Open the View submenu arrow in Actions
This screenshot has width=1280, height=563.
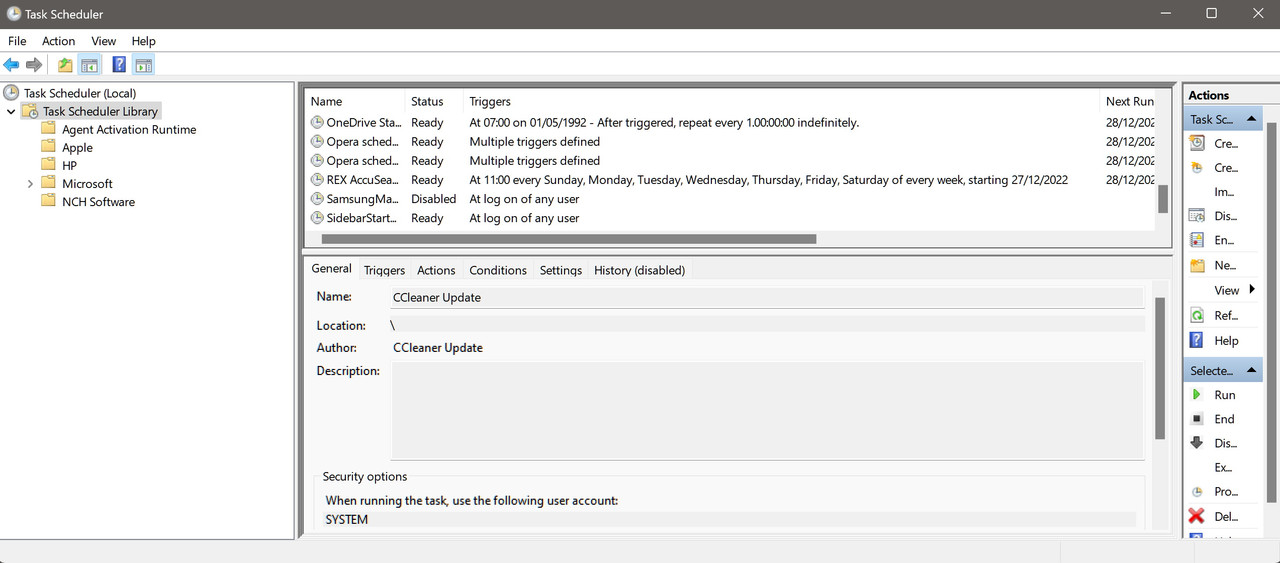tap(1252, 290)
